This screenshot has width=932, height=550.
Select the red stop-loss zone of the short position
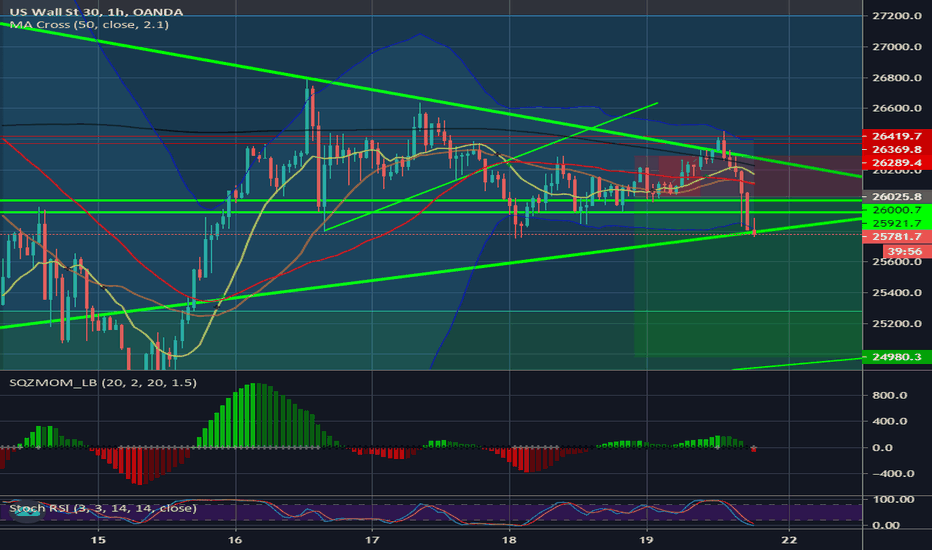748,176
